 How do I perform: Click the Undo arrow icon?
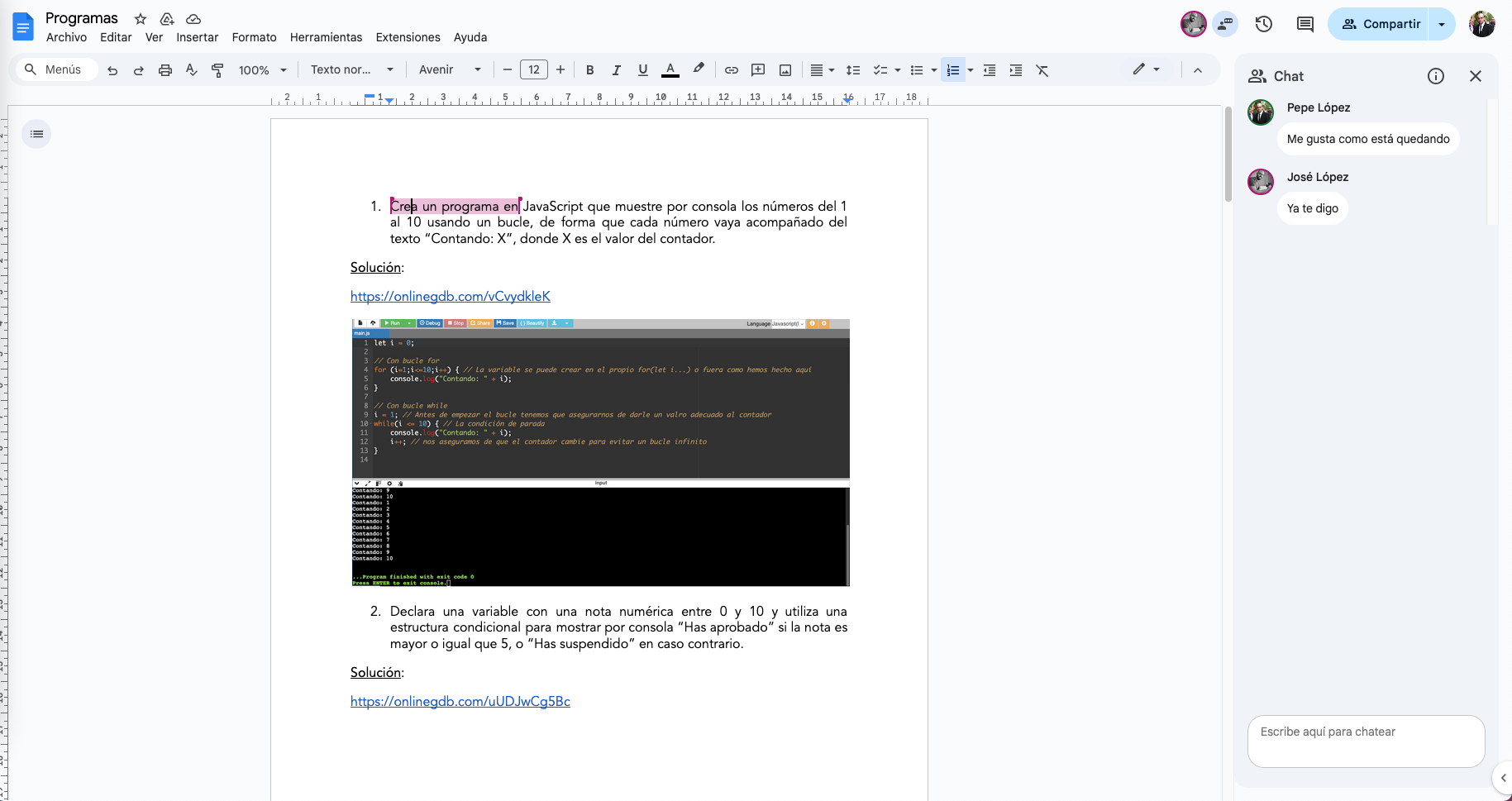(112, 70)
